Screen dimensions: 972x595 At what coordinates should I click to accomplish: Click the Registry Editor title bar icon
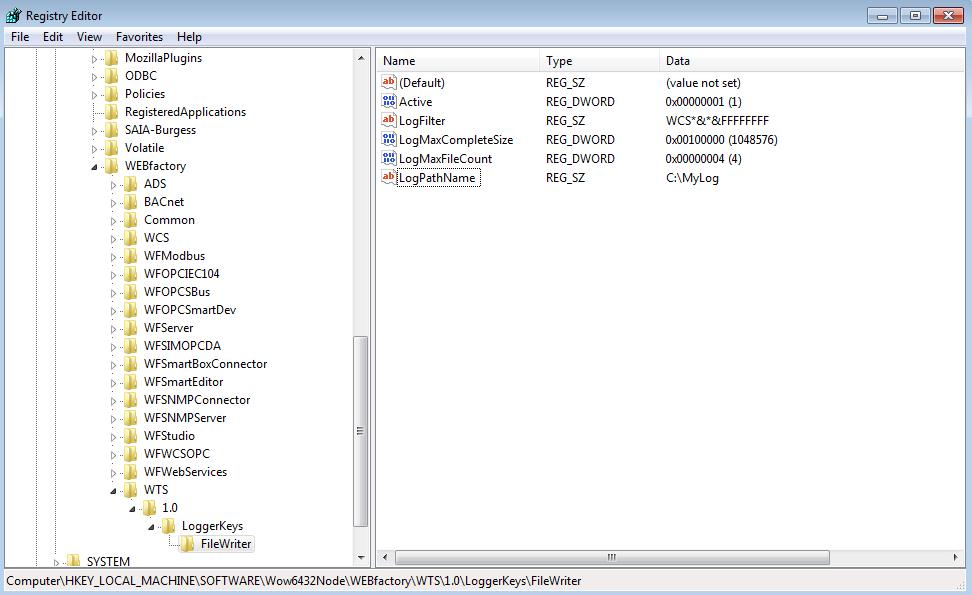click(13, 16)
